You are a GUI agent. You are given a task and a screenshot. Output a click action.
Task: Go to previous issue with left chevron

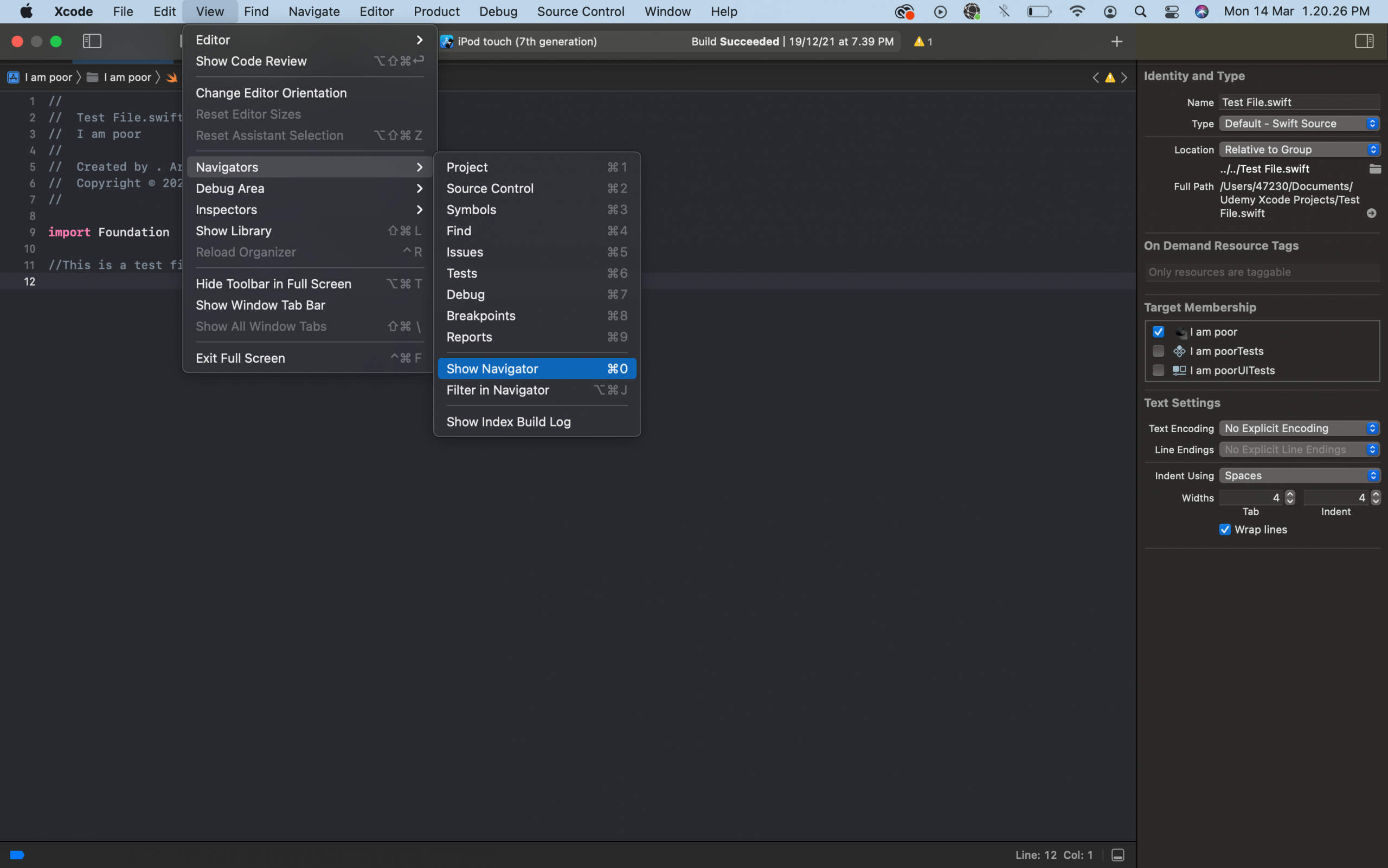[x=1095, y=78]
